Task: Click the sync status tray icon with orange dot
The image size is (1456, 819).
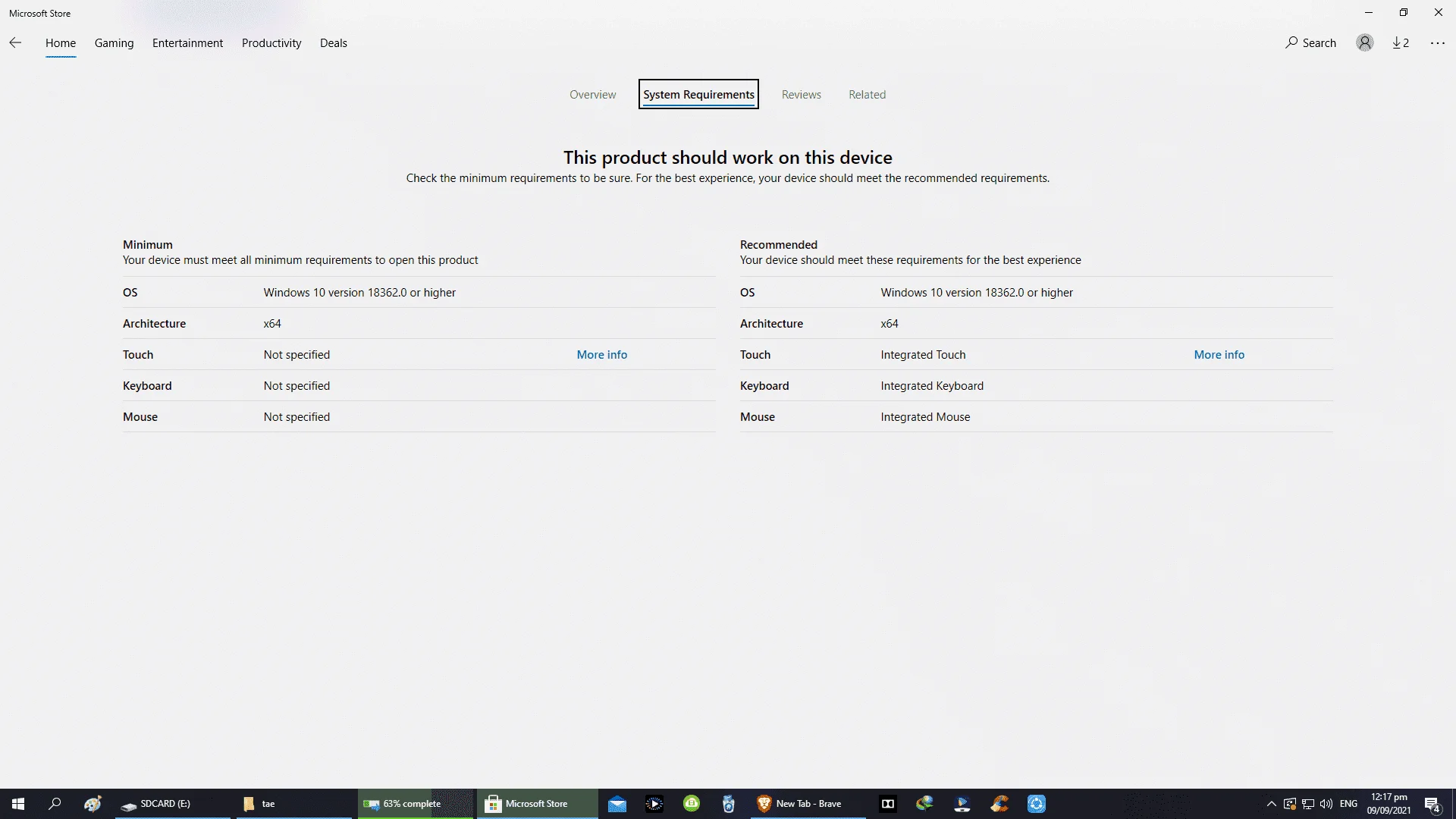Action: 1290,804
